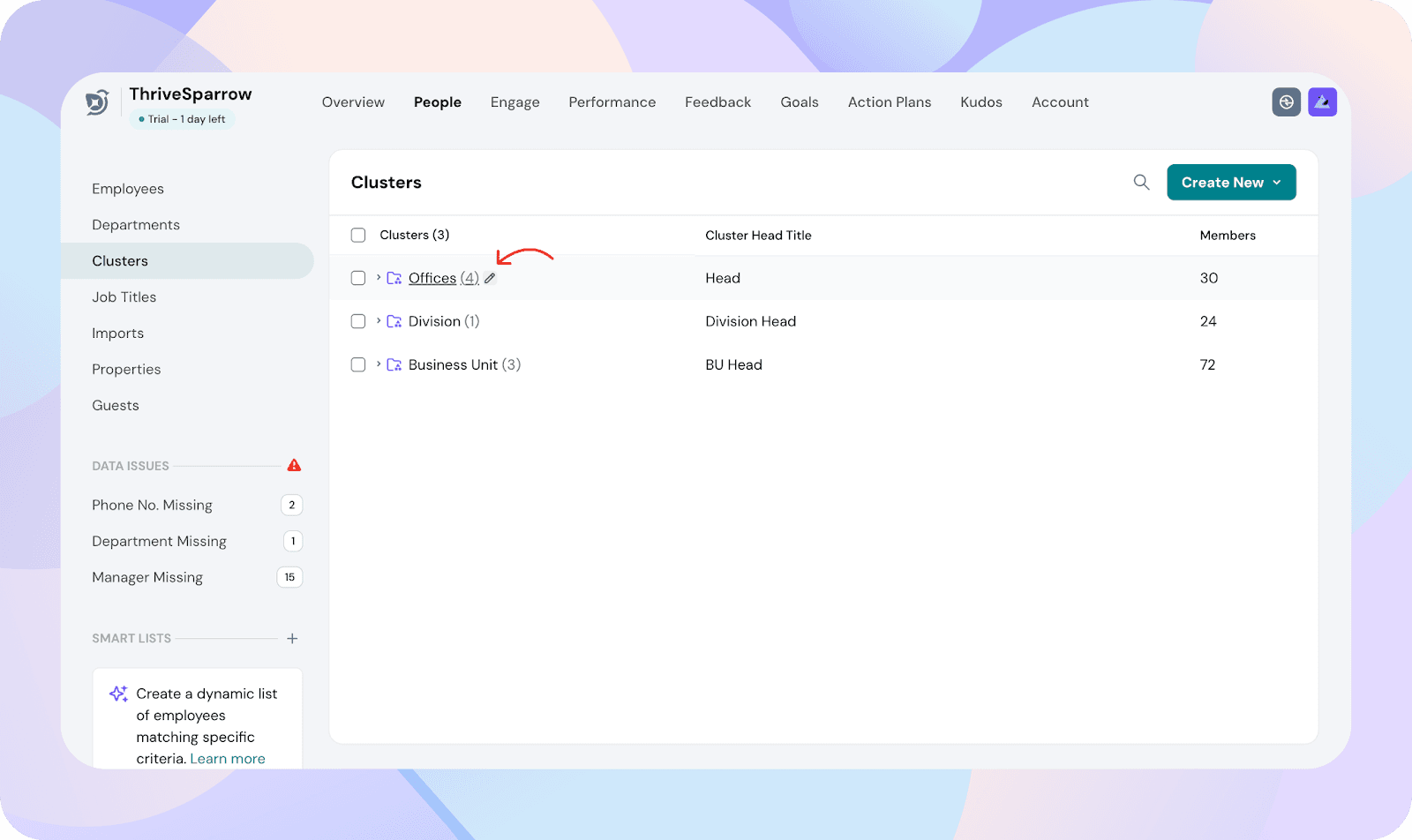This screenshot has width=1412, height=840.
Task: Expand the Offices cluster row
Action: 379,278
